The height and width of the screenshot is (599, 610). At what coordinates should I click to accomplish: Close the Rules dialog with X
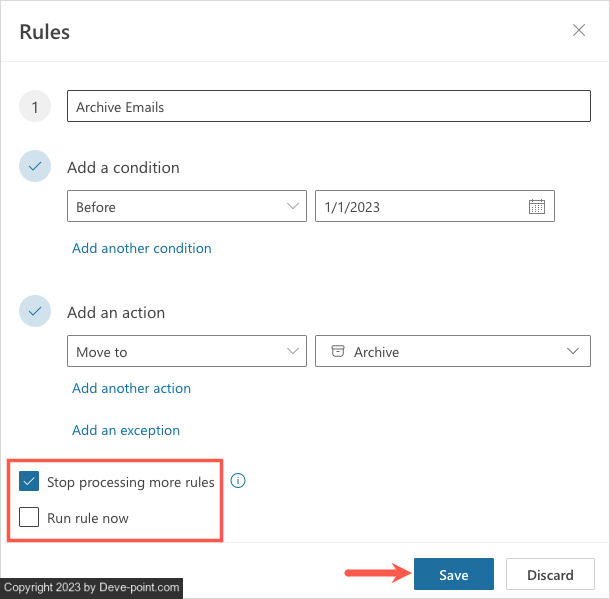coord(579,30)
